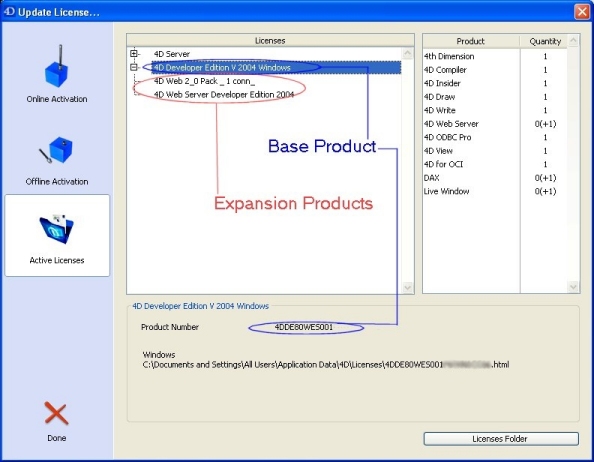Select the 4D ODBC Pro product row

coord(495,137)
